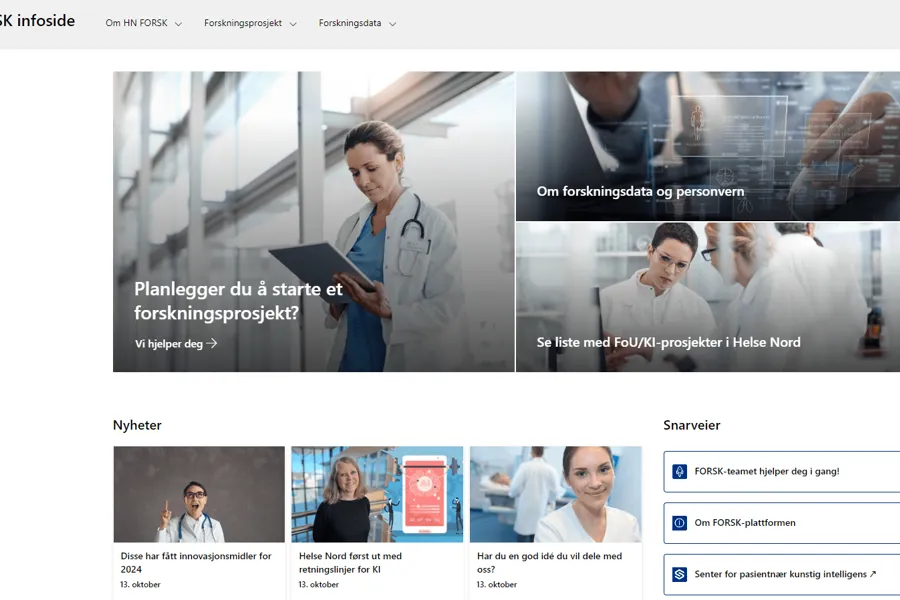Expand the Forskningsdata dropdown chevron
This screenshot has height=600, width=900.
point(392,24)
